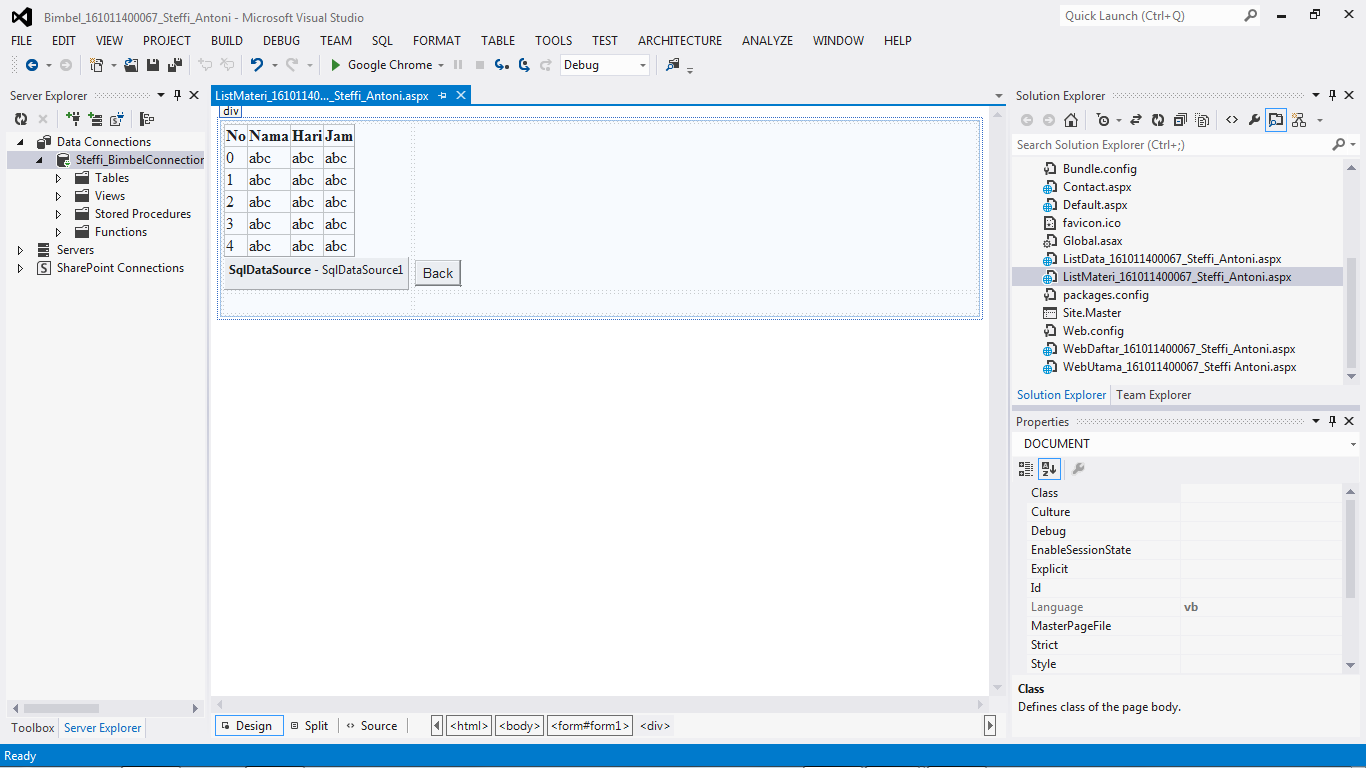
Task: Open the SQL menu
Action: pyautogui.click(x=382, y=41)
